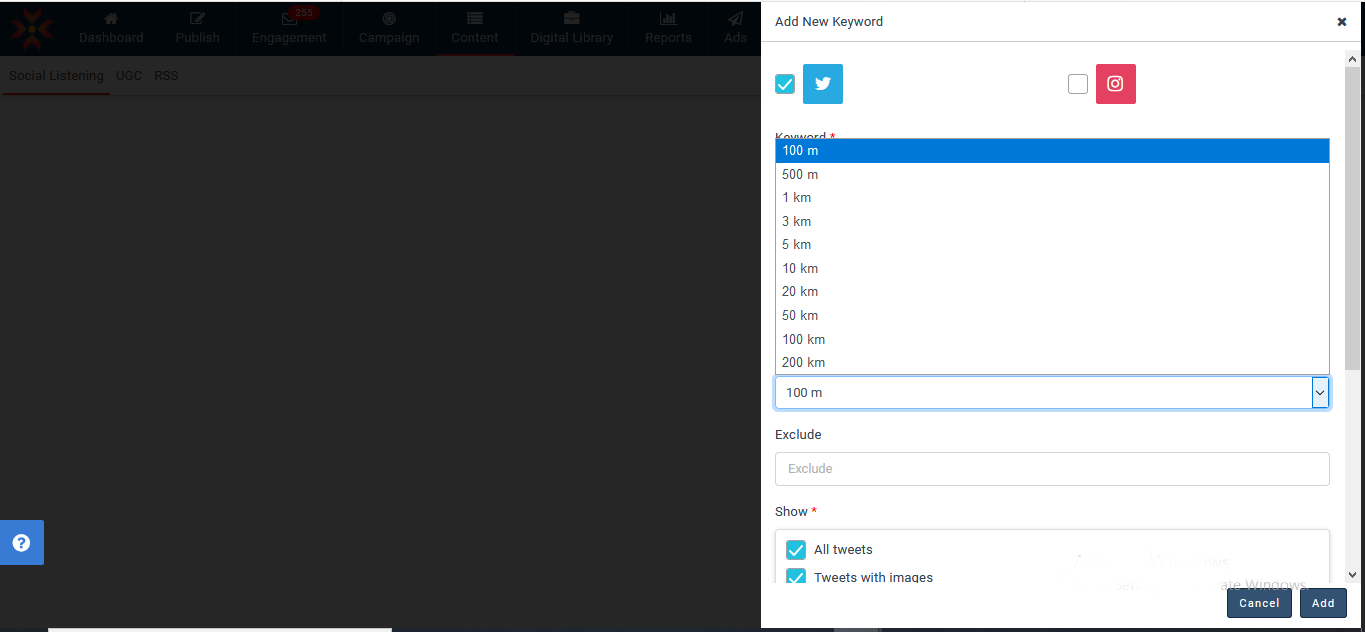The image size is (1365, 632).
Task: Select 500 m from radius list
Action: pyautogui.click(x=800, y=174)
